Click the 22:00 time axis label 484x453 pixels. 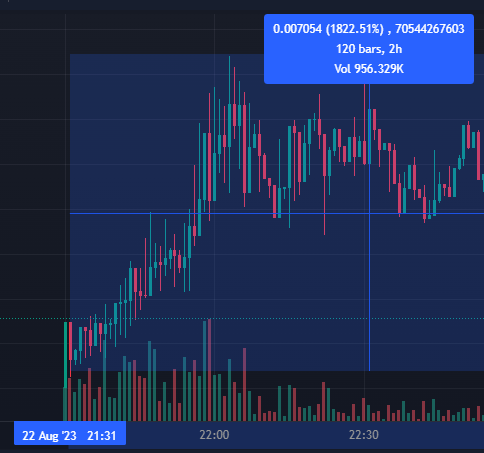coord(214,435)
